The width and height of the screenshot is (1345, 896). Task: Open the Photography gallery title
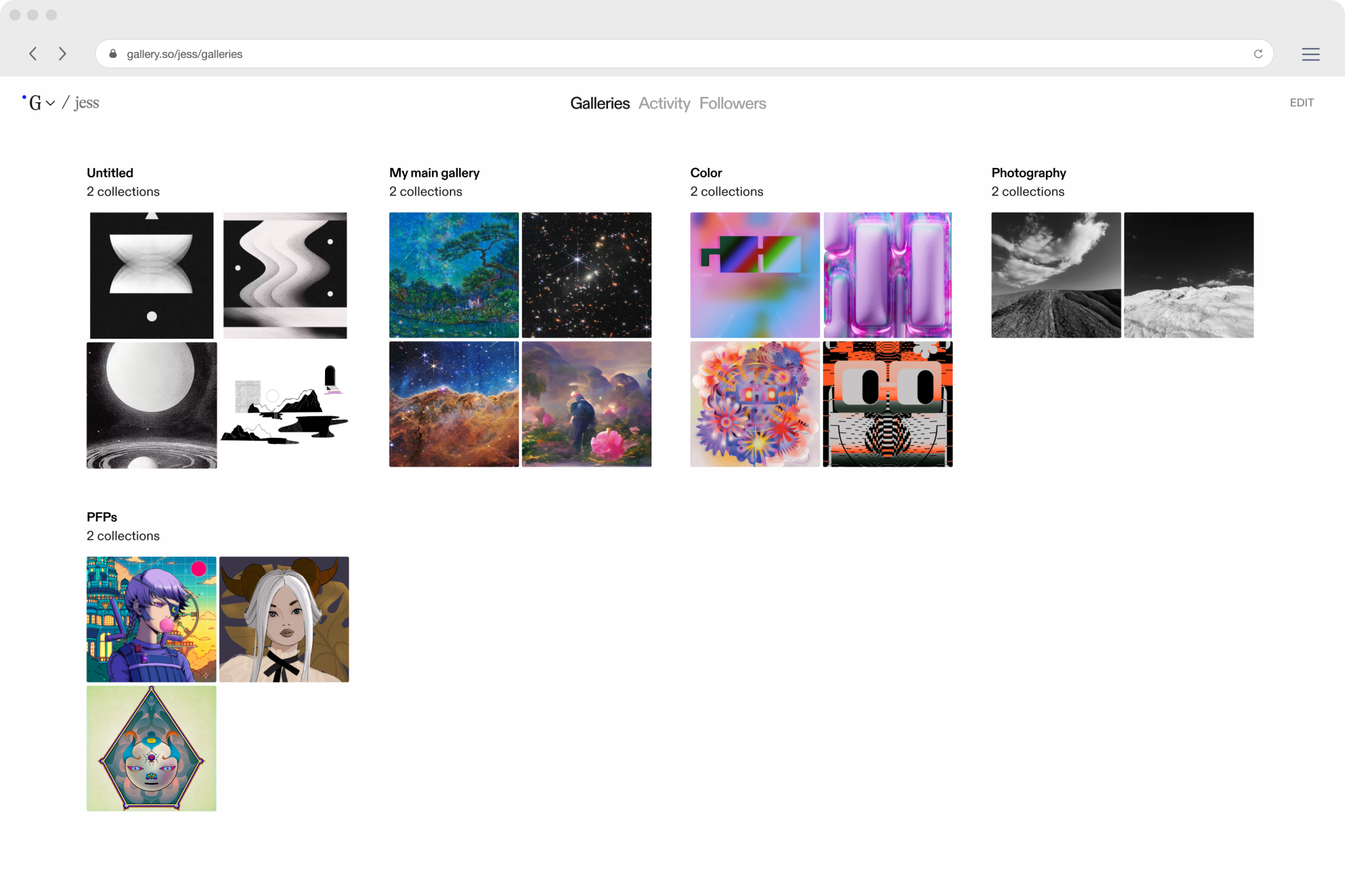click(x=1028, y=173)
